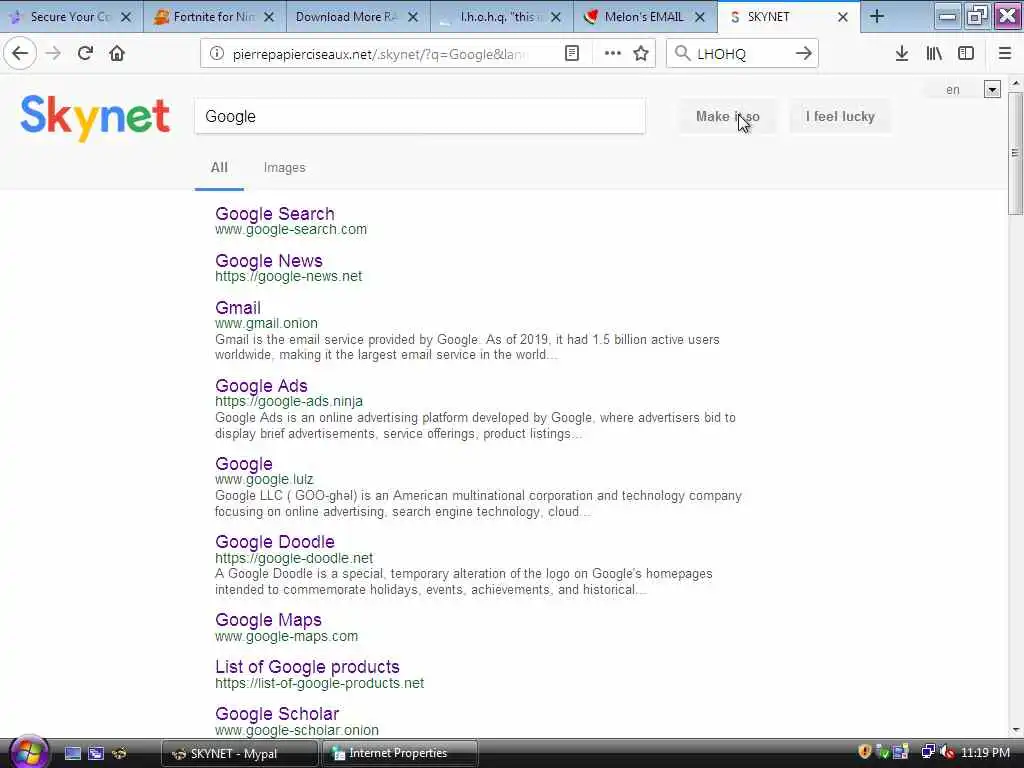Viewport: 1024px width, 768px height.
Task: Click Switch Between Windows quick launch icon
Action: (x=96, y=753)
